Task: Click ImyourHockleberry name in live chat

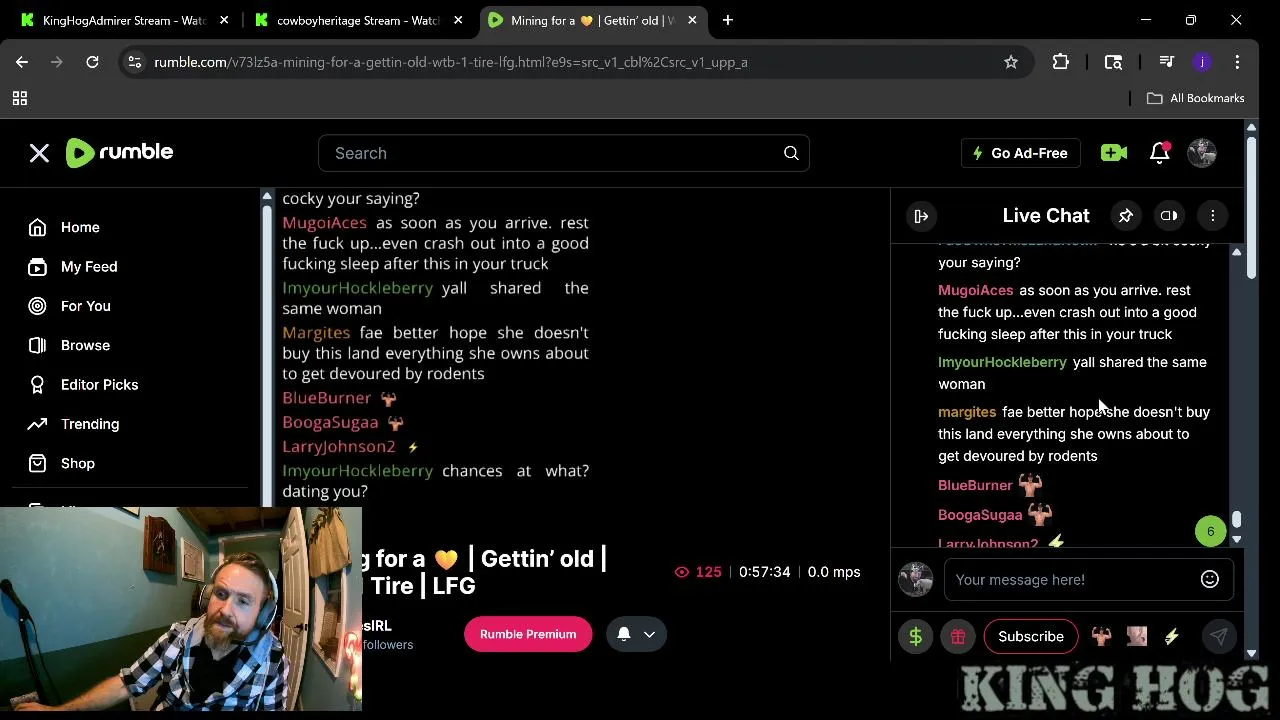Action: click(1002, 362)
